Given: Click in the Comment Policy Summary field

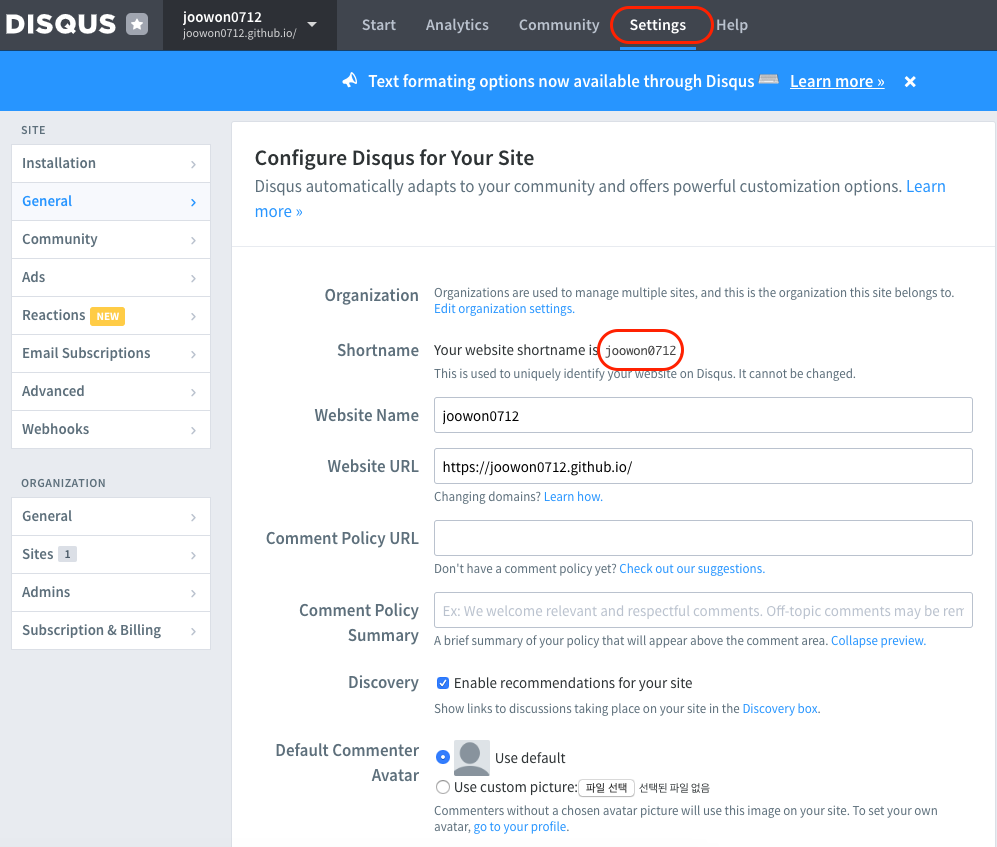Looking at the screenshot, I should (703, 610).
